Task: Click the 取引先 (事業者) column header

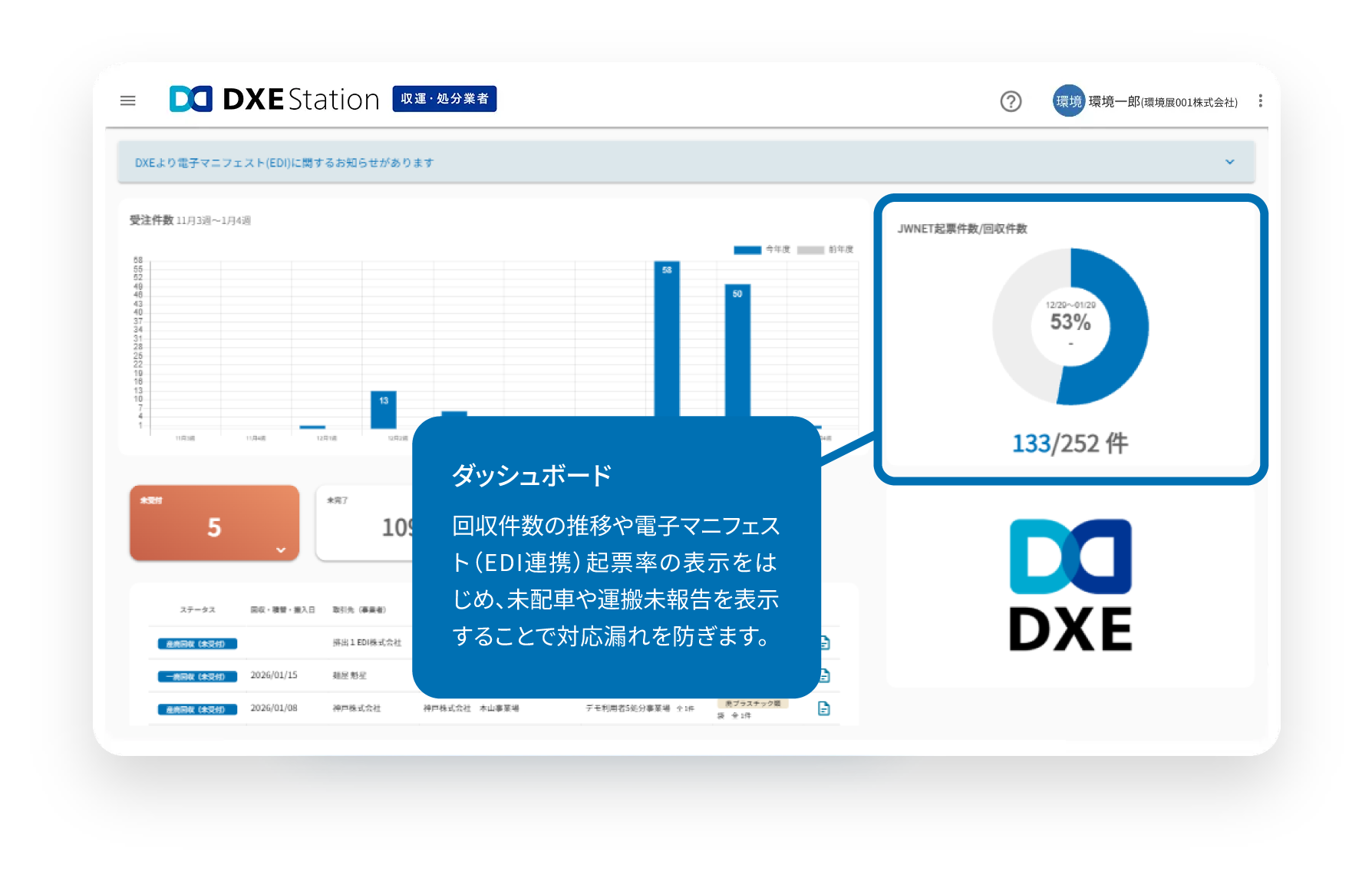Action: point(359,609)
